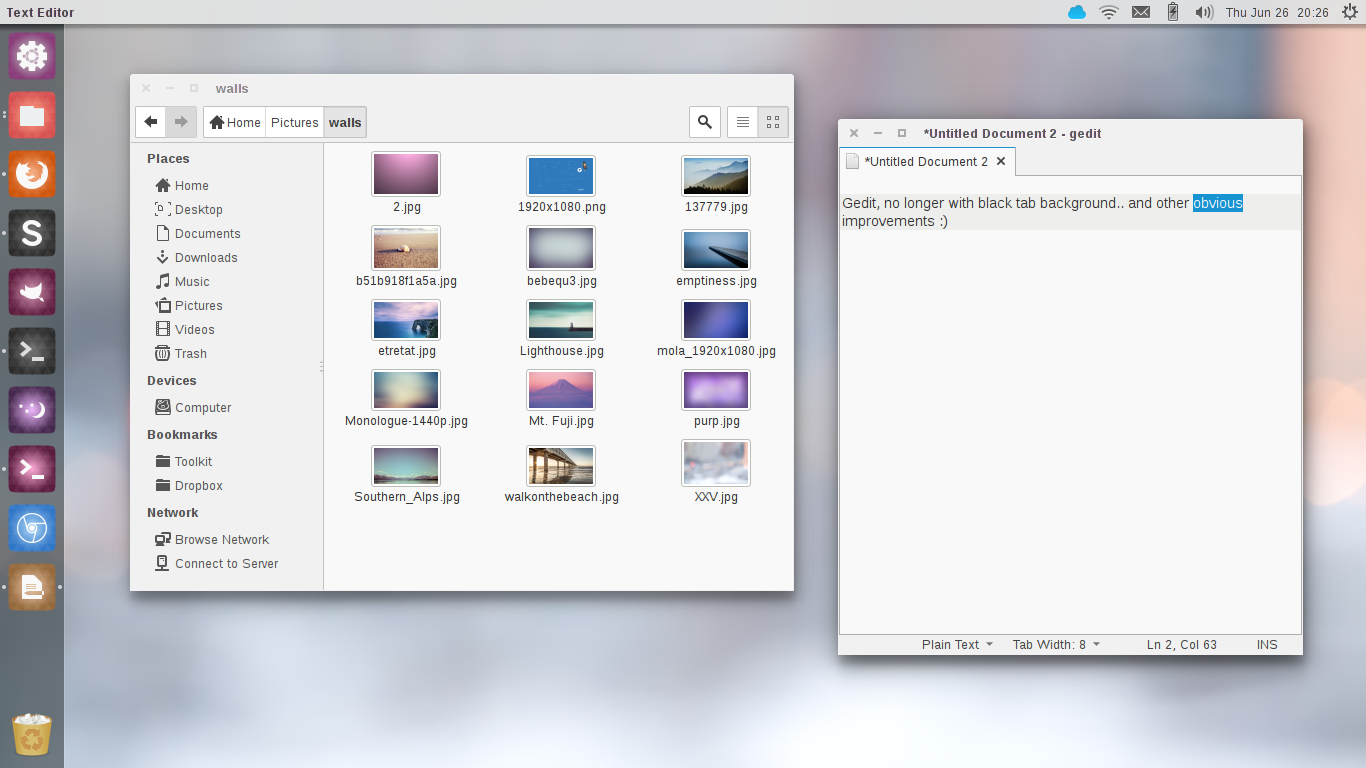Open Plain Text language dropdown in gedit
This screenshot has height=768, width=1366.
pyautogui.click(x=957, y=644)
